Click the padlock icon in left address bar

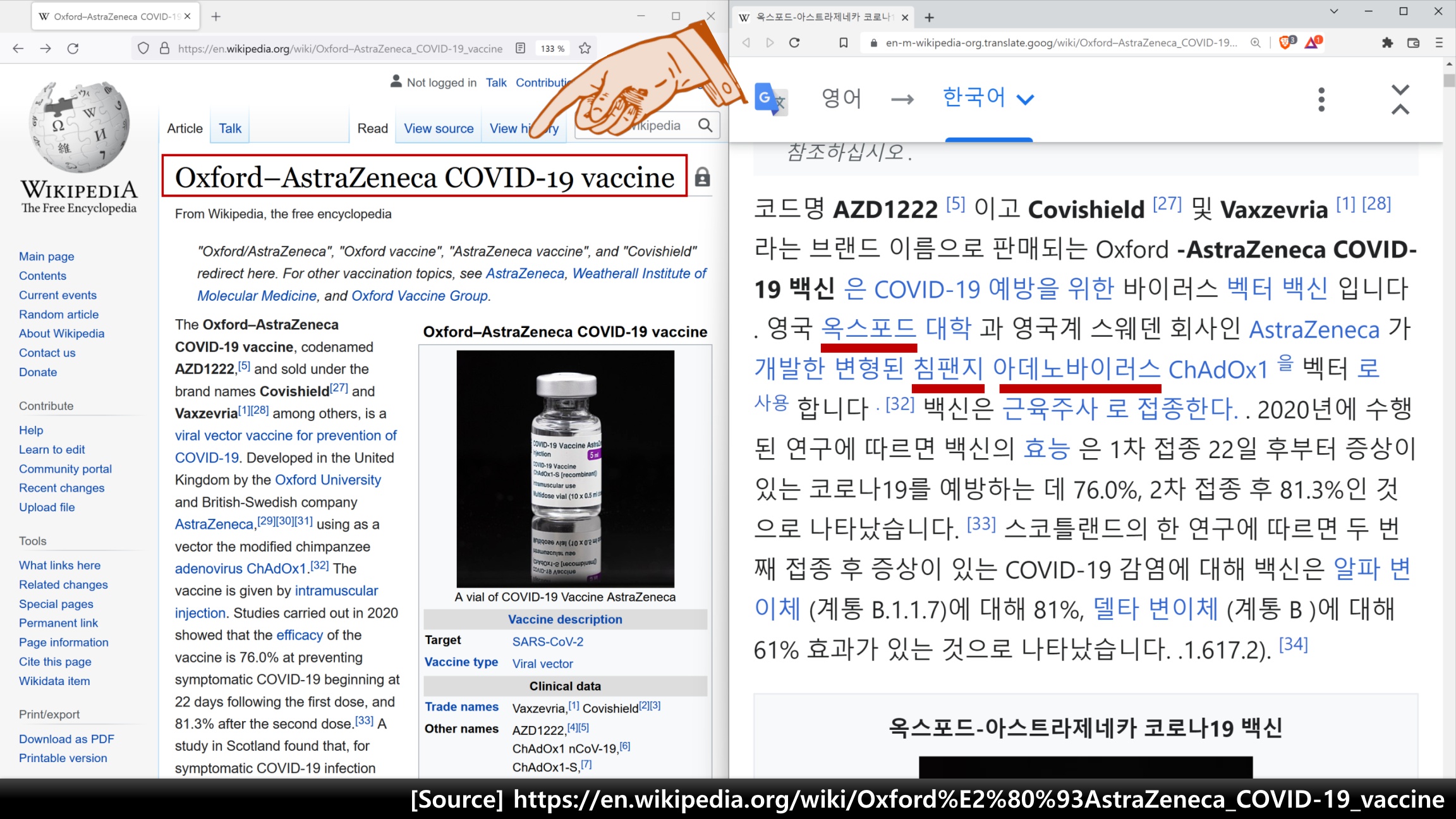point(164,48)
